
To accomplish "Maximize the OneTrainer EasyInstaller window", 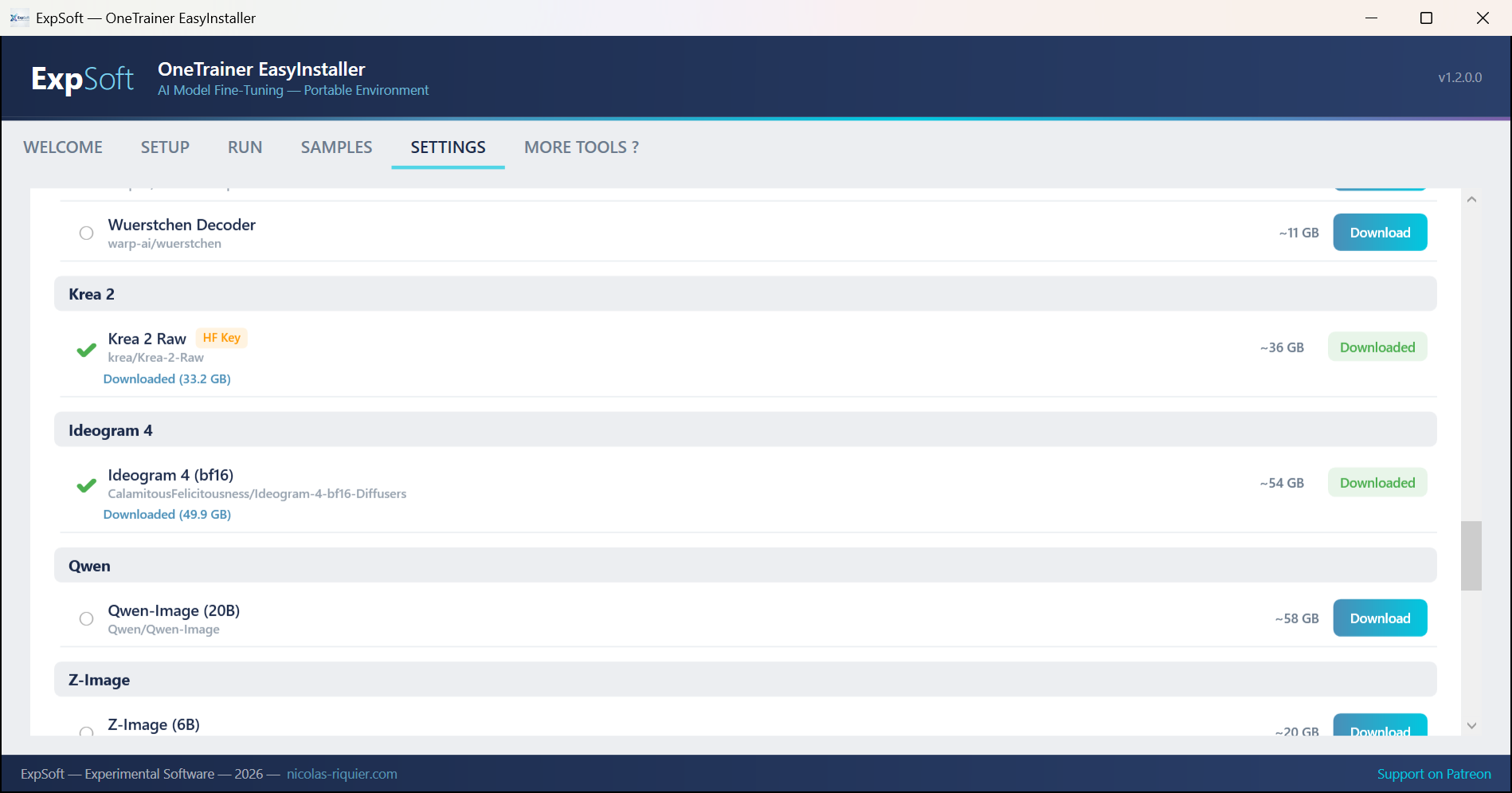I will point(1426,18).
